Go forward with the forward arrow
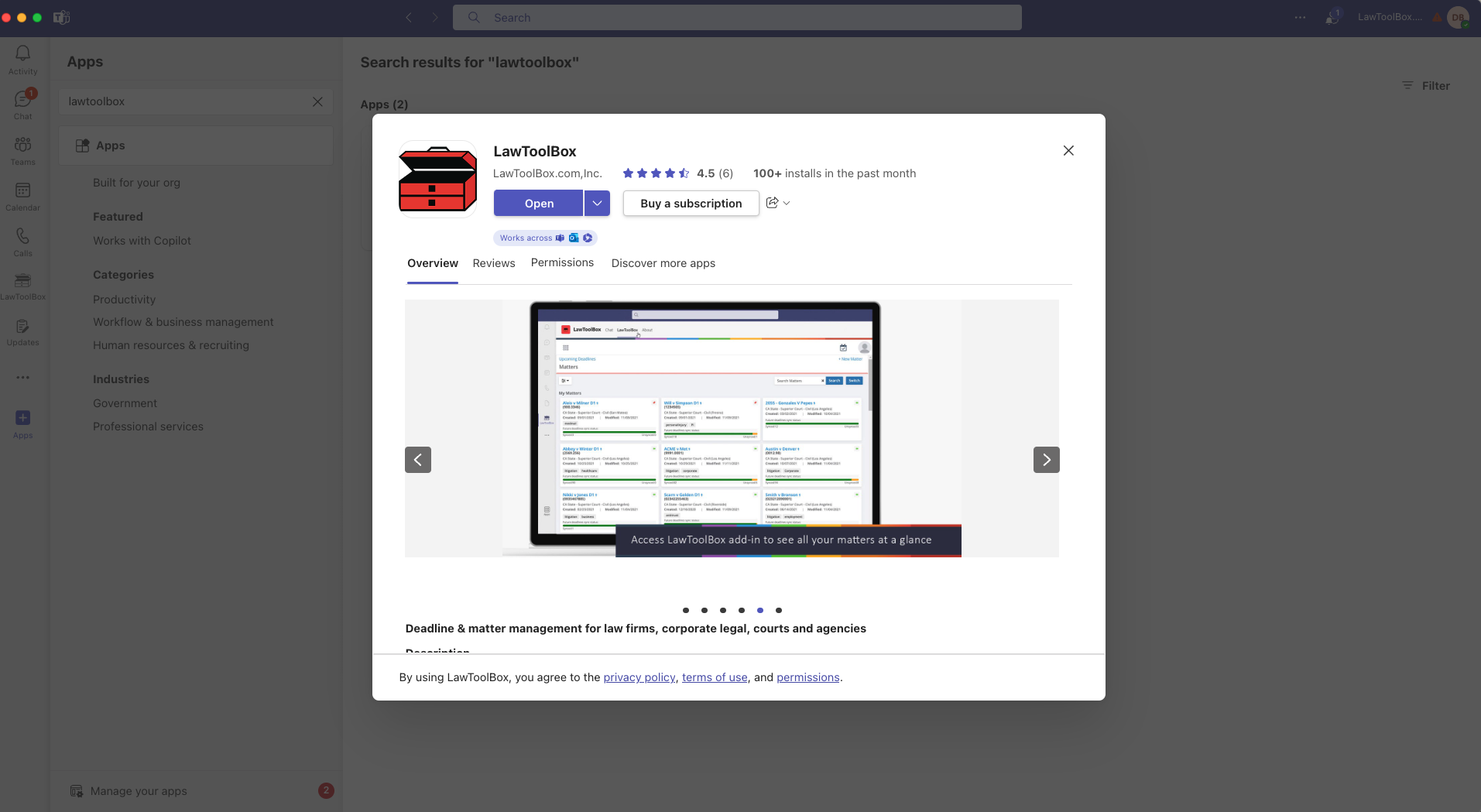Viewport: 1481px width, 812px height. click(x=435, y=18)
